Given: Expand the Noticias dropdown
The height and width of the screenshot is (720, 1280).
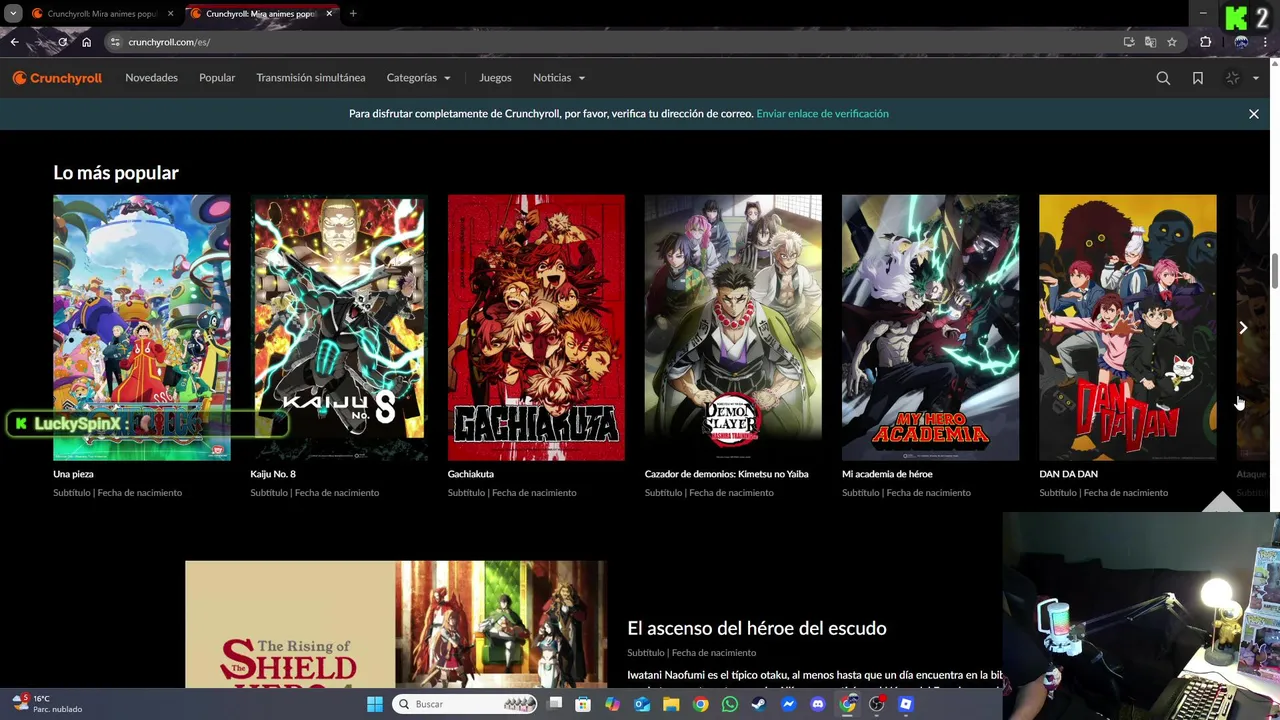Looking at the screenshot, I should coord(559,78).
